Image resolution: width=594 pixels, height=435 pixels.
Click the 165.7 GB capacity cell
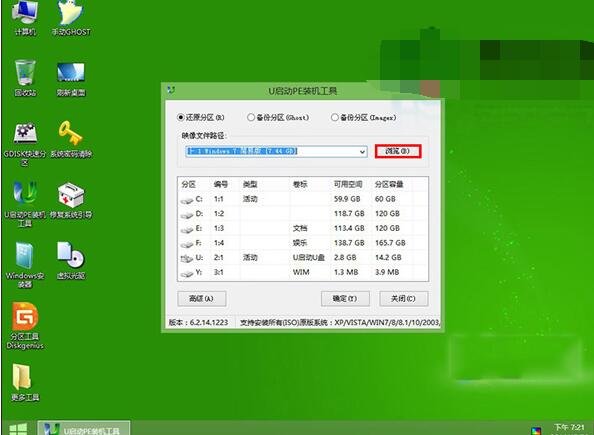tap(390, 243)
